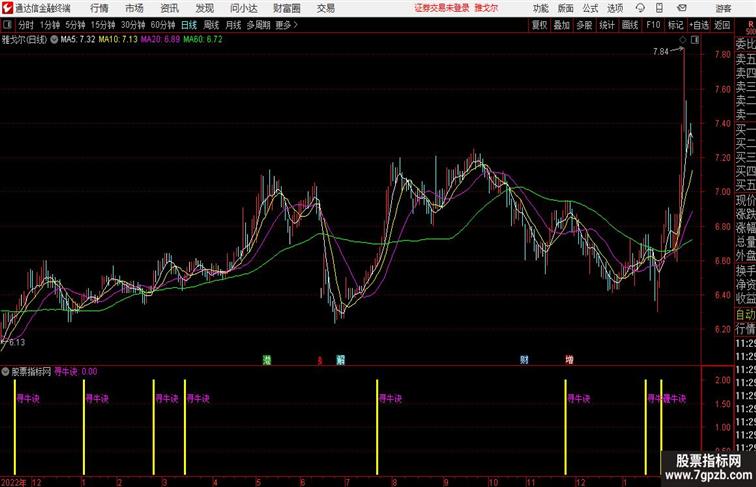Switch to 15分钟 chart period
The image size is (756, 487).
click(103, 25)
